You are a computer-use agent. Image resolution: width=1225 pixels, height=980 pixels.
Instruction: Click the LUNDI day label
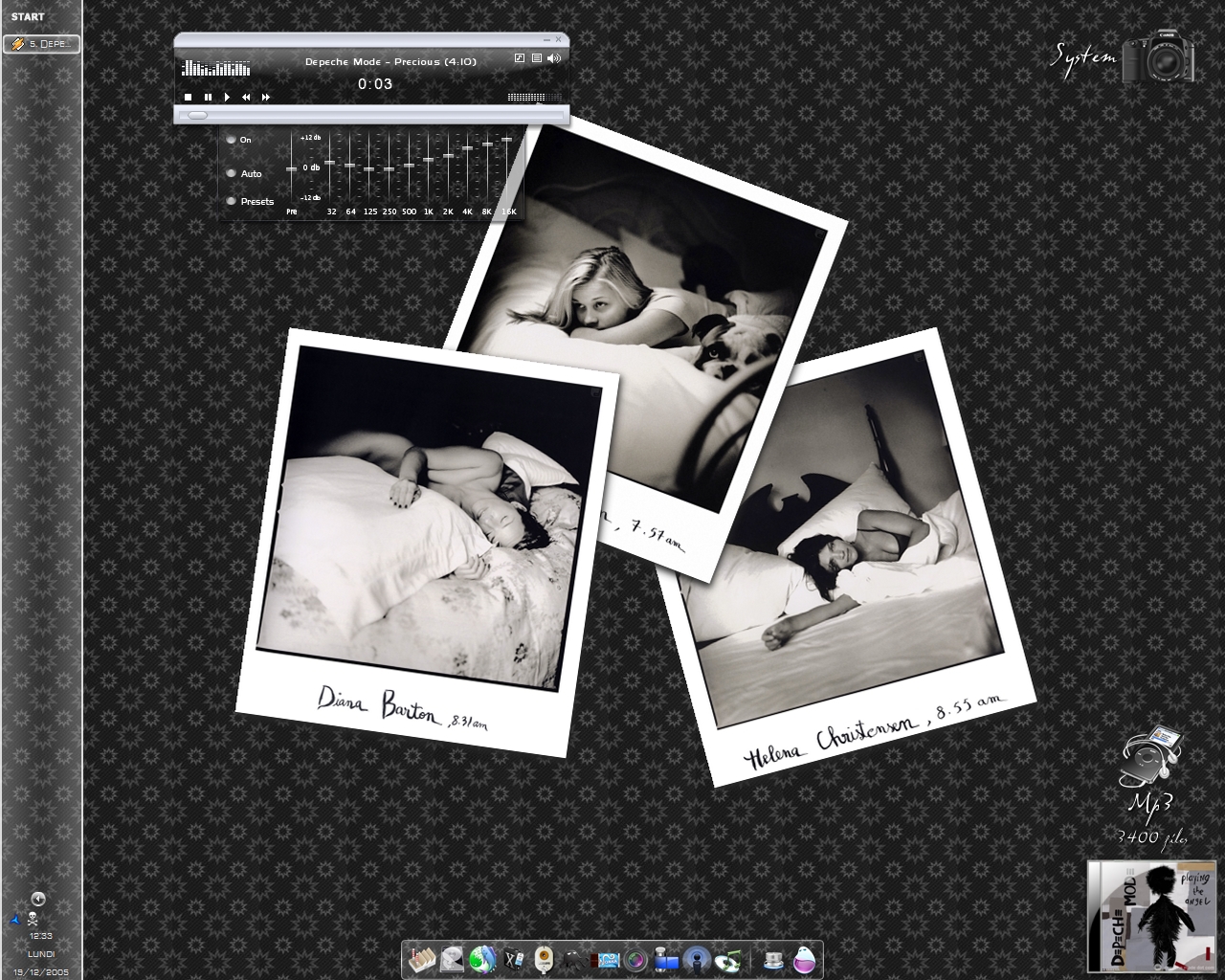point(41,954)
